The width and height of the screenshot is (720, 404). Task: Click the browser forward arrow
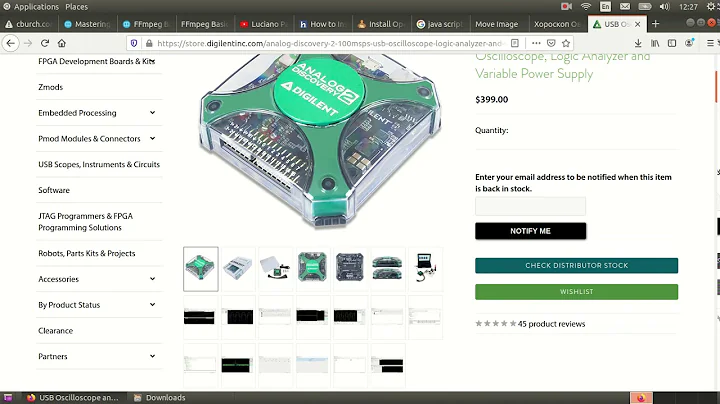click(28, 43)
